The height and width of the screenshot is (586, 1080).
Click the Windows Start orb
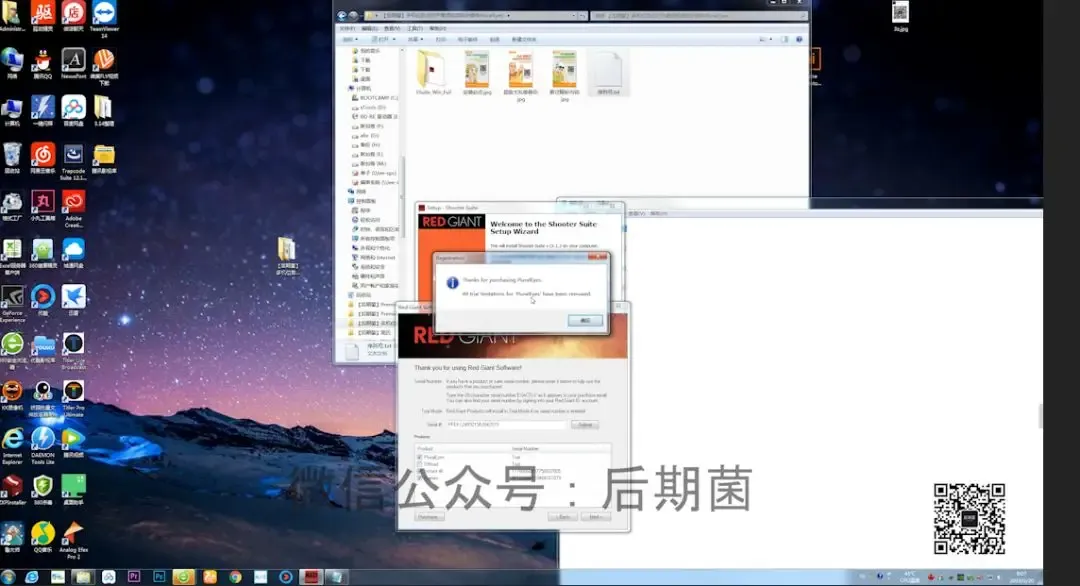click(8, 577)
